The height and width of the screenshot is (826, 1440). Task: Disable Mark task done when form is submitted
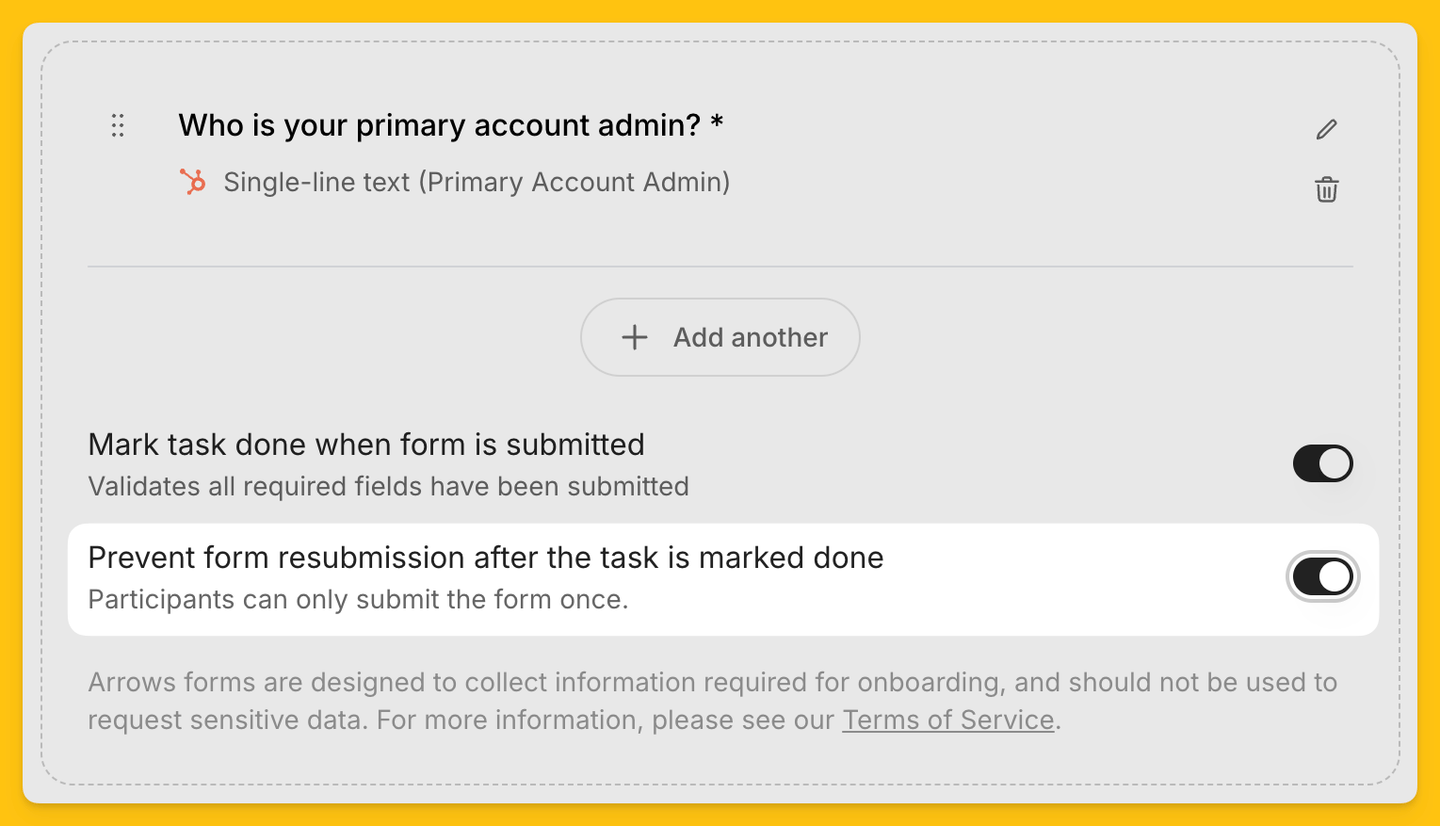click(x=1323, y=464)
